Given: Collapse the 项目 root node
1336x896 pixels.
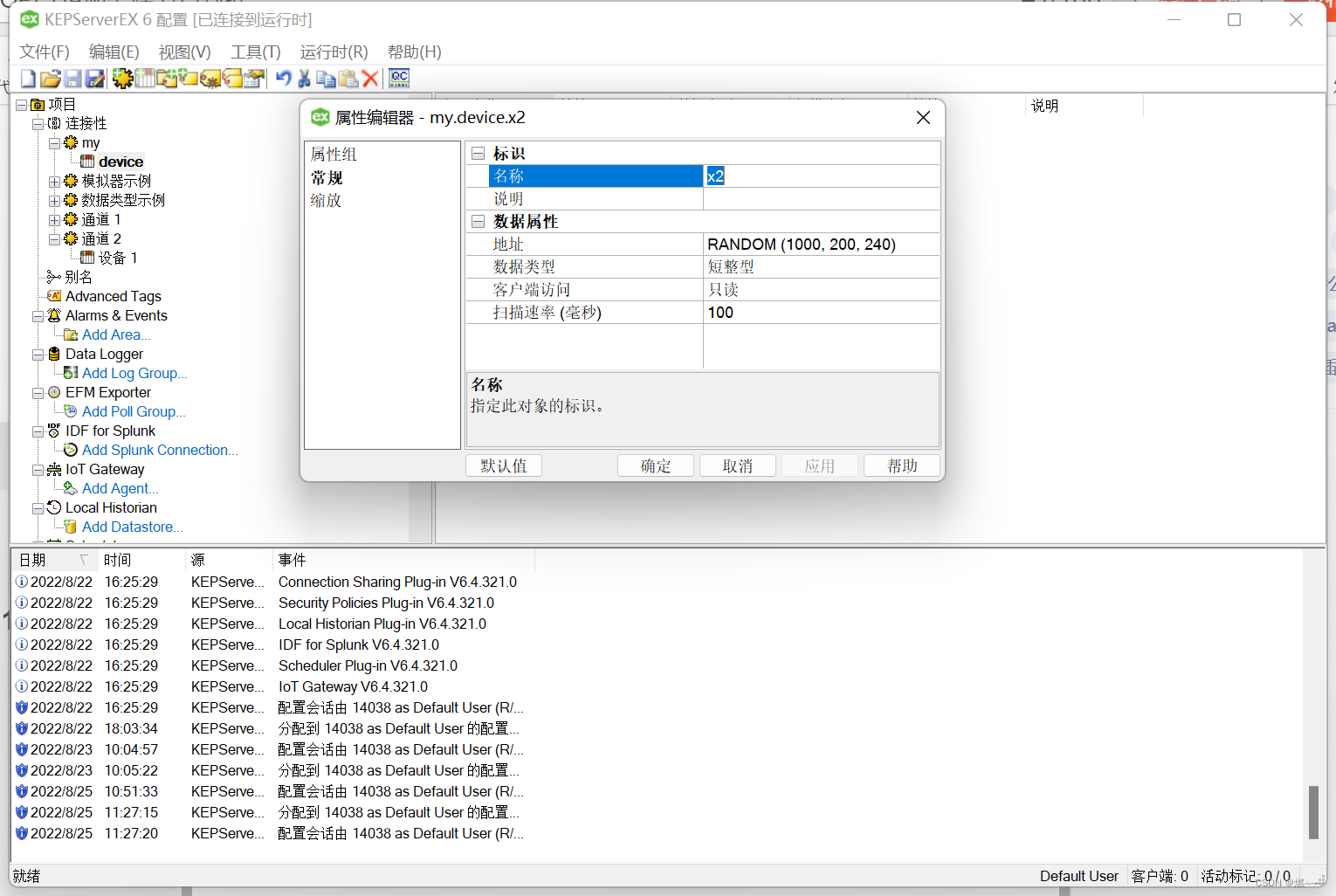Looking at the screenshot, I should [21, 105].
